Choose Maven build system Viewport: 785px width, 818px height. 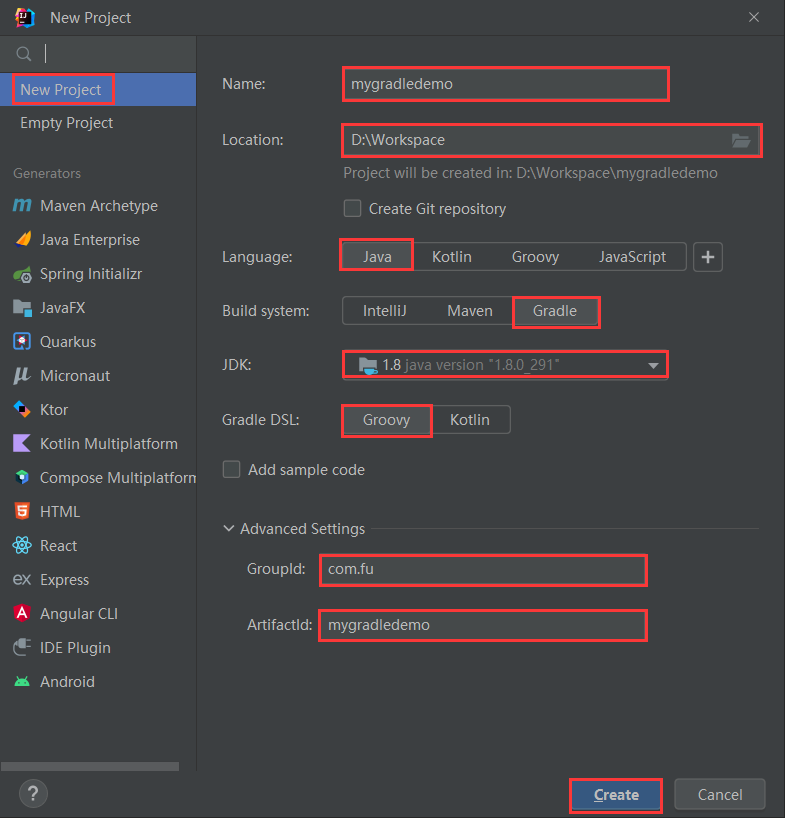[469, 311]
